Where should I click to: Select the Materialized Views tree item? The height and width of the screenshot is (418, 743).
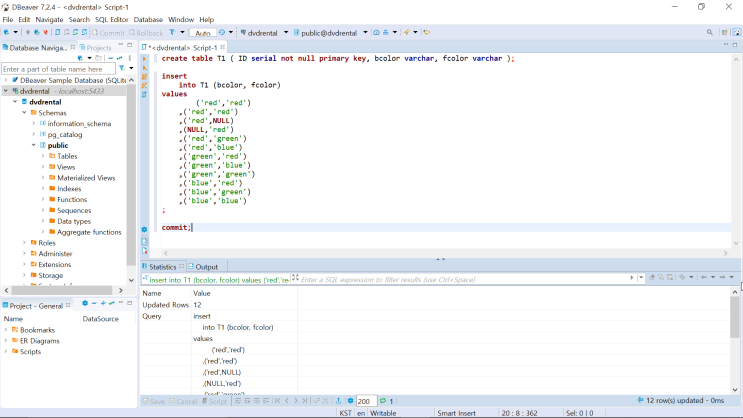pos(86,178)
